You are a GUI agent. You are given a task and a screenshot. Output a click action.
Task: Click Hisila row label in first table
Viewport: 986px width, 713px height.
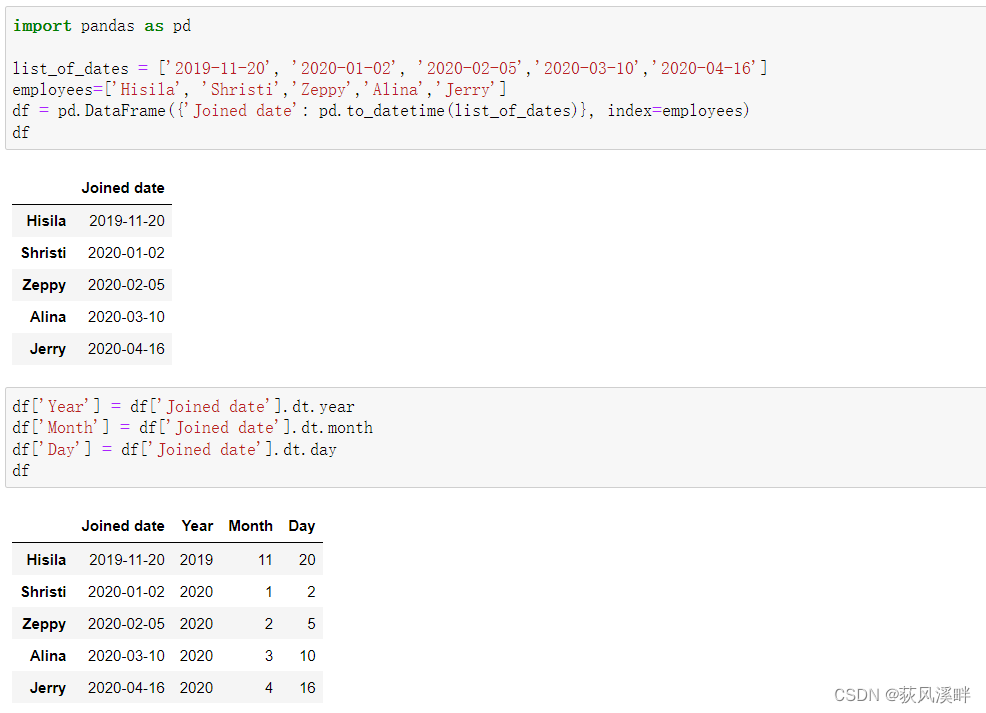(x=46, y=221)
